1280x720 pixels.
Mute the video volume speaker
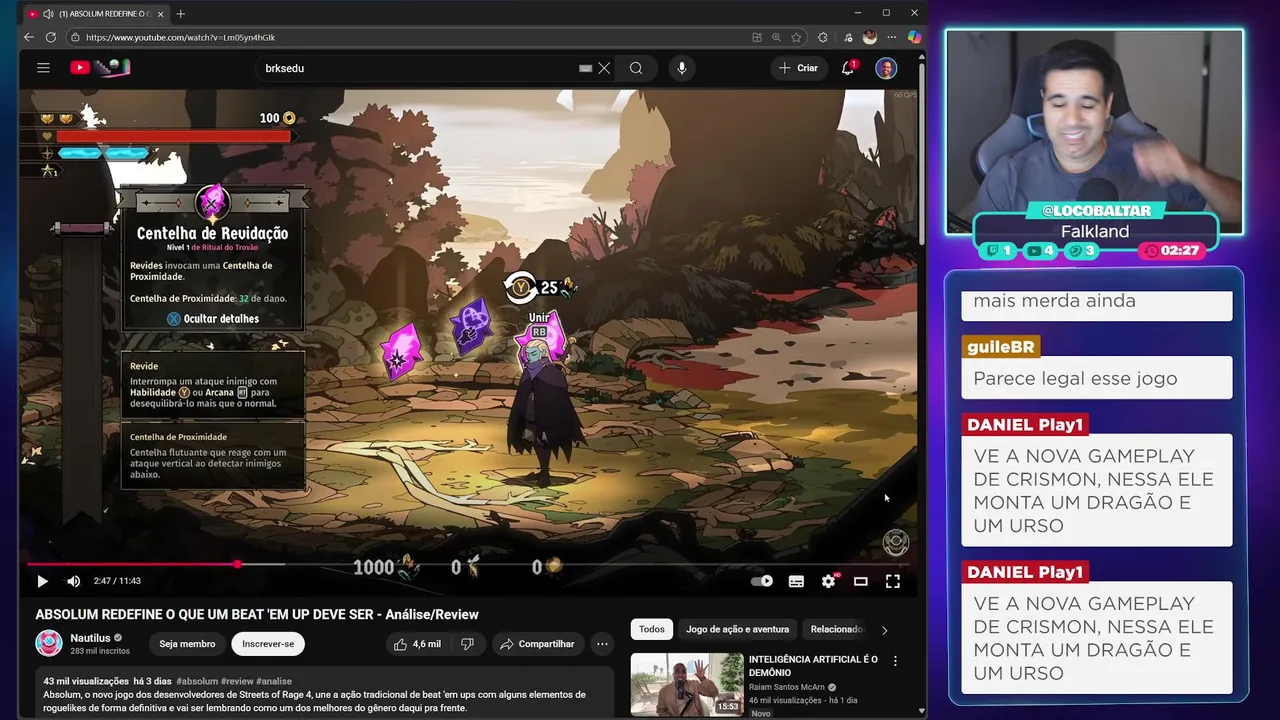pos(73,581)
